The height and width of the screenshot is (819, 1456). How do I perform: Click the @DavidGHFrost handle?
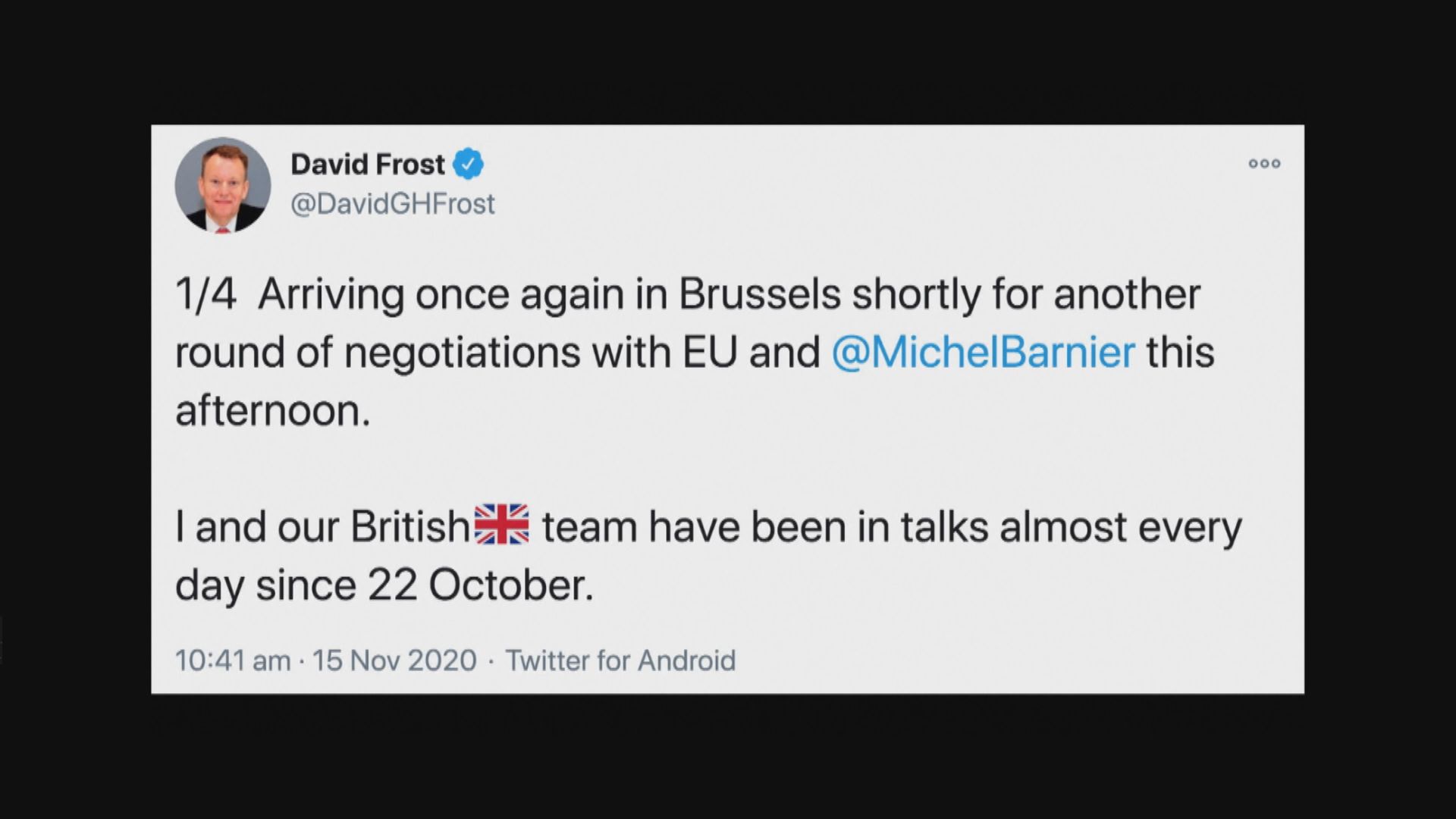click(392, 204)
